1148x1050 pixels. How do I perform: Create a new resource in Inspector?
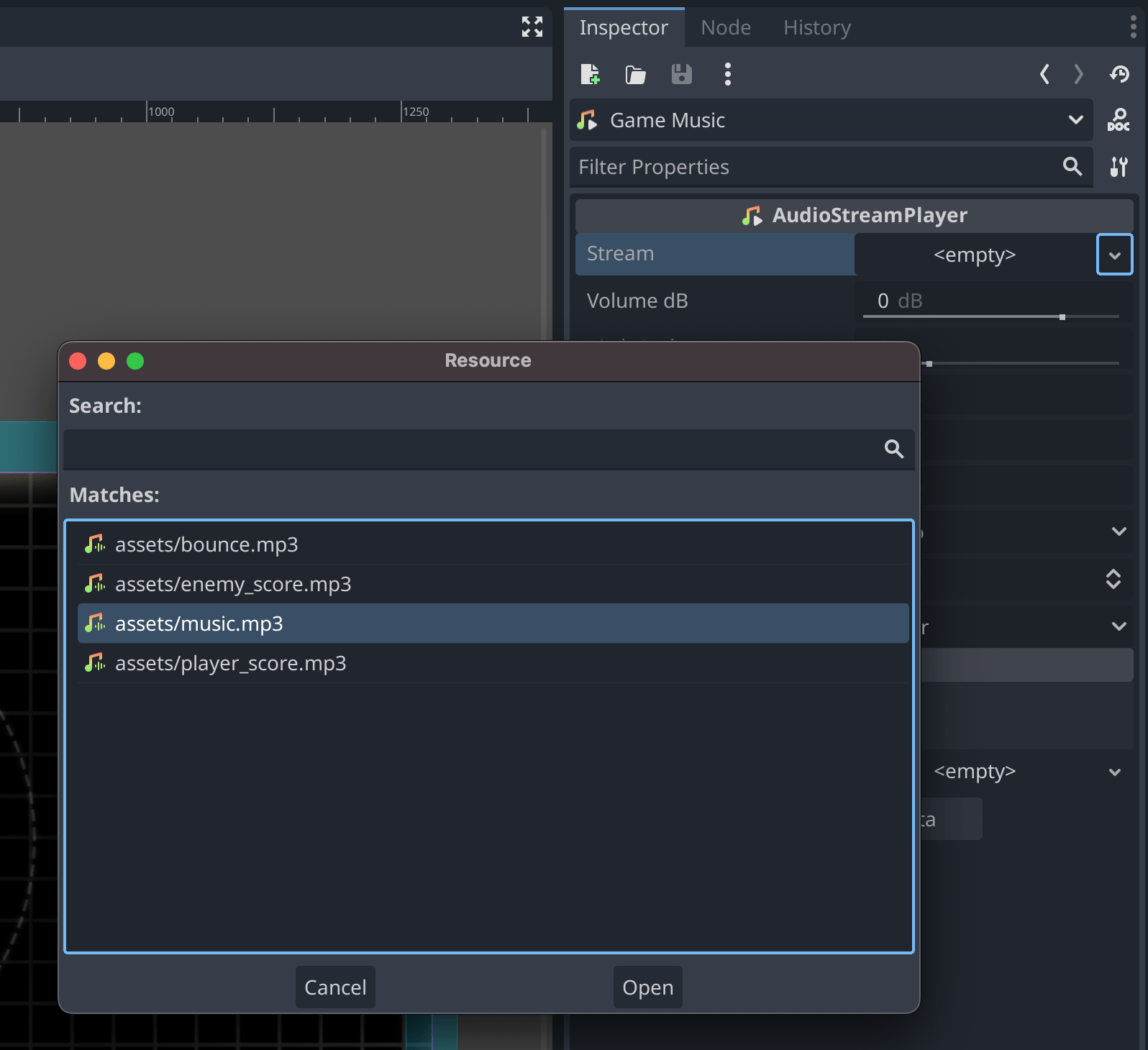coord(590,74)
